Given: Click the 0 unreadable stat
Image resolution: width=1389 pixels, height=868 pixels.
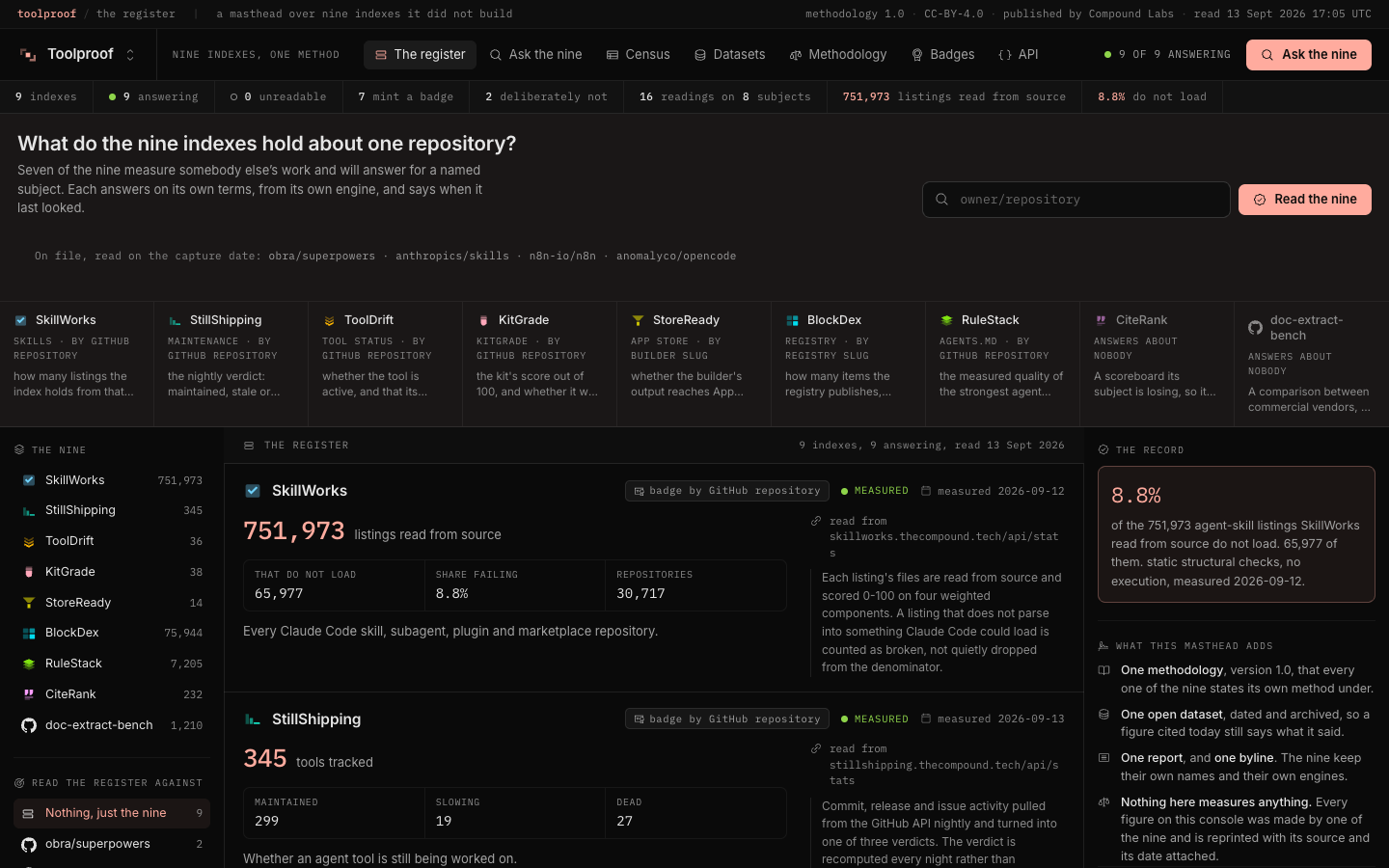Looking at the screenshot, I should (278, 97).
